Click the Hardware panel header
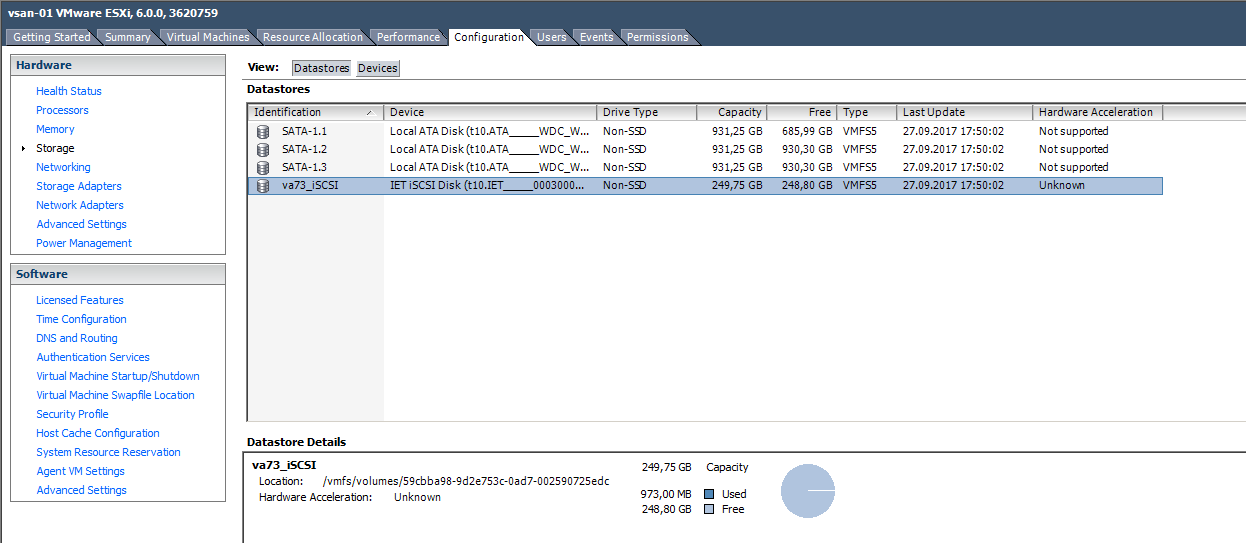This screenshot has height=543, width=1246. [x=118, y=65]
